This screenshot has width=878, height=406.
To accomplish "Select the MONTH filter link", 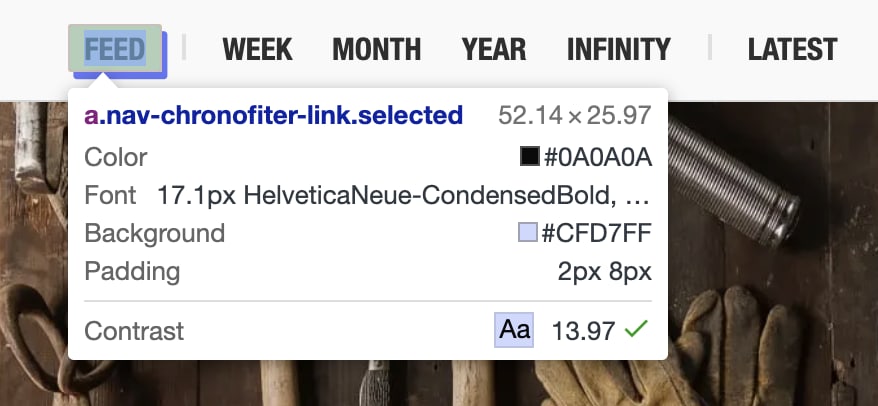I will click(376, 48).
